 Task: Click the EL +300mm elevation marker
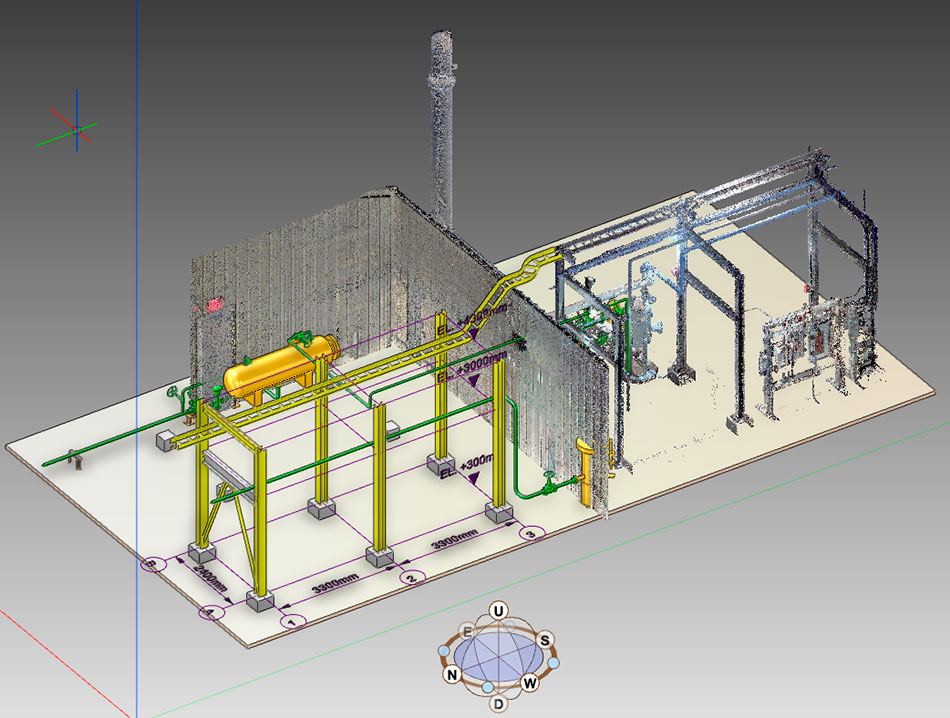(467, 463)
